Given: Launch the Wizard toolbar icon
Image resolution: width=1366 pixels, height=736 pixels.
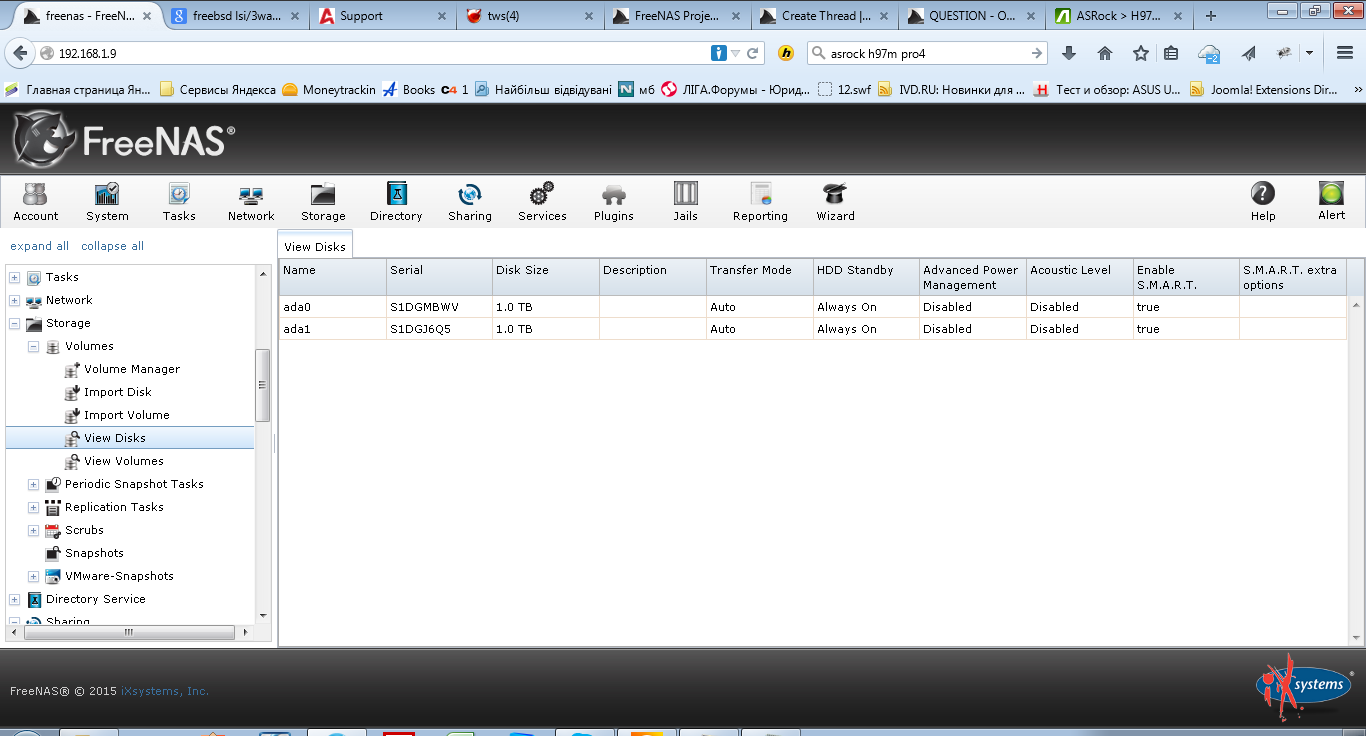Looking at the screenshot, I should [835, 201].
